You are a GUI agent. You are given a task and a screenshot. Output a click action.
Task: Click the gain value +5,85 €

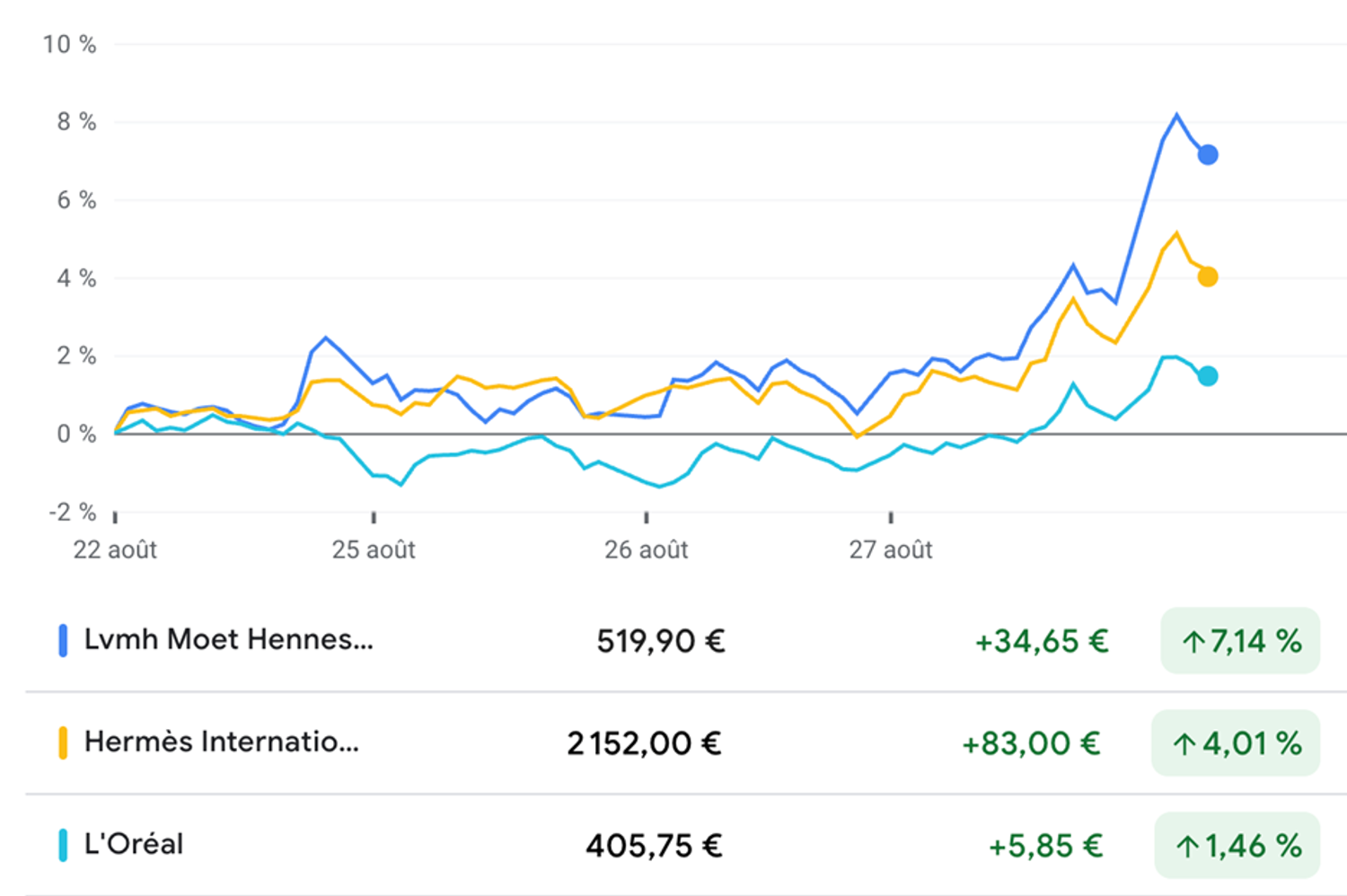(1045, 846)
